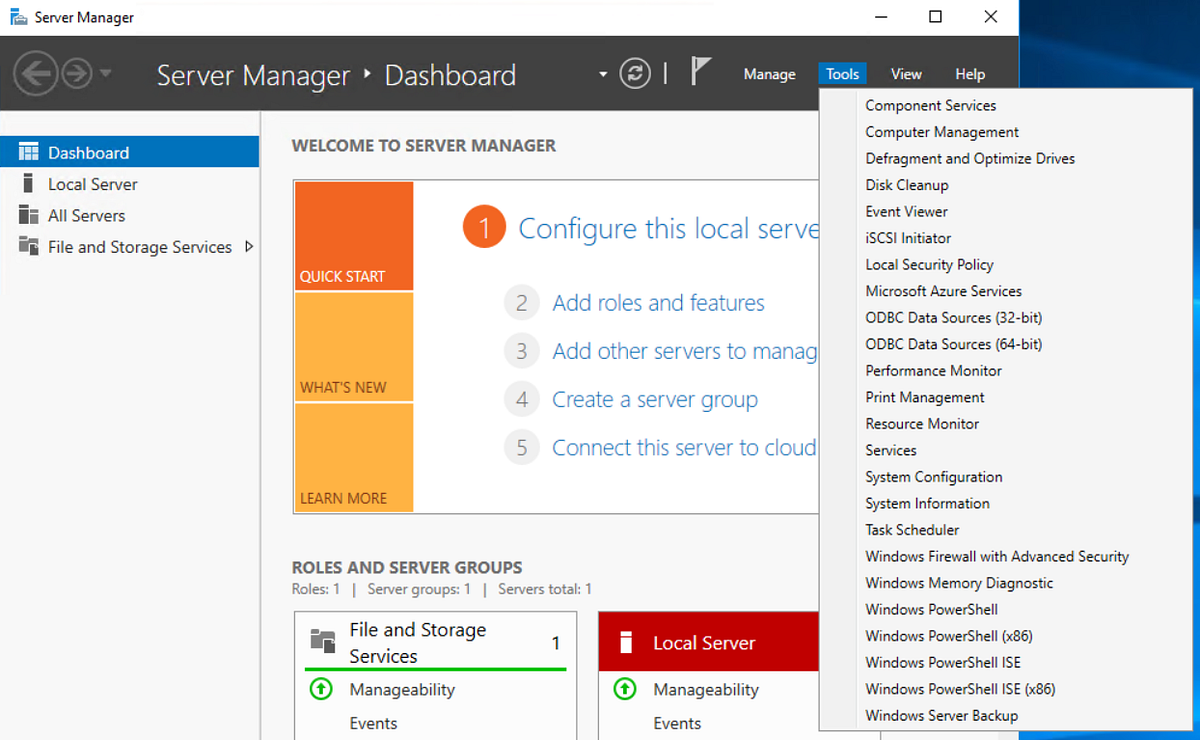Image resolution: width=1200 pixels, height=740 pixels.
Task: Click Server Manager title bar app icon
Action: click(18, 17)
